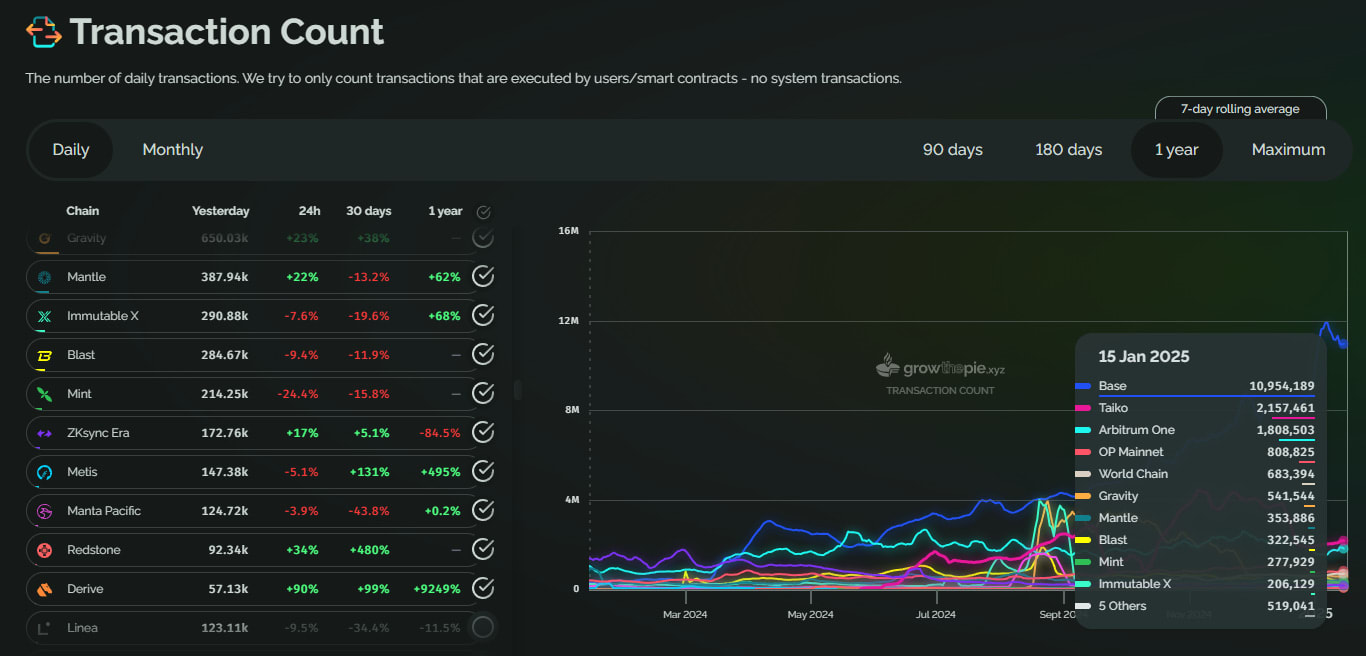Select the 180 days timespan

[1068, 150]
